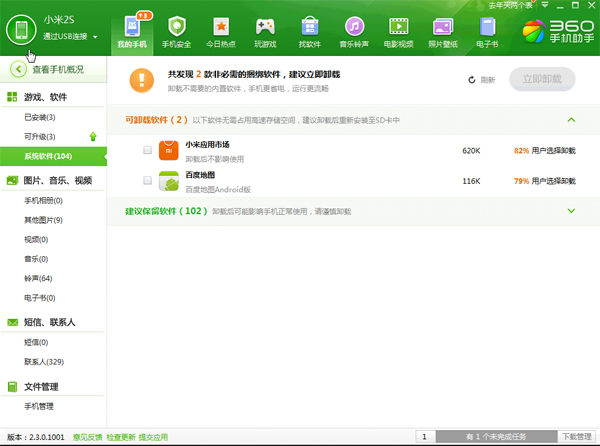Open the 玩游戏 gamepad icon
600x446 pixels.
tap(265, 26)
